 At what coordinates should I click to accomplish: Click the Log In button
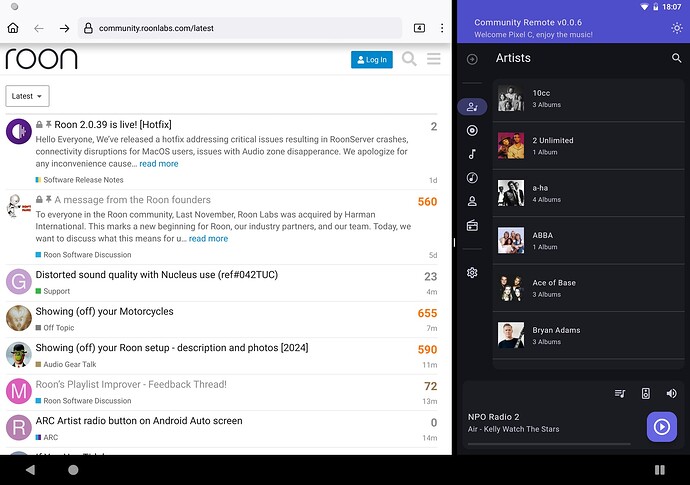(372, 59)
